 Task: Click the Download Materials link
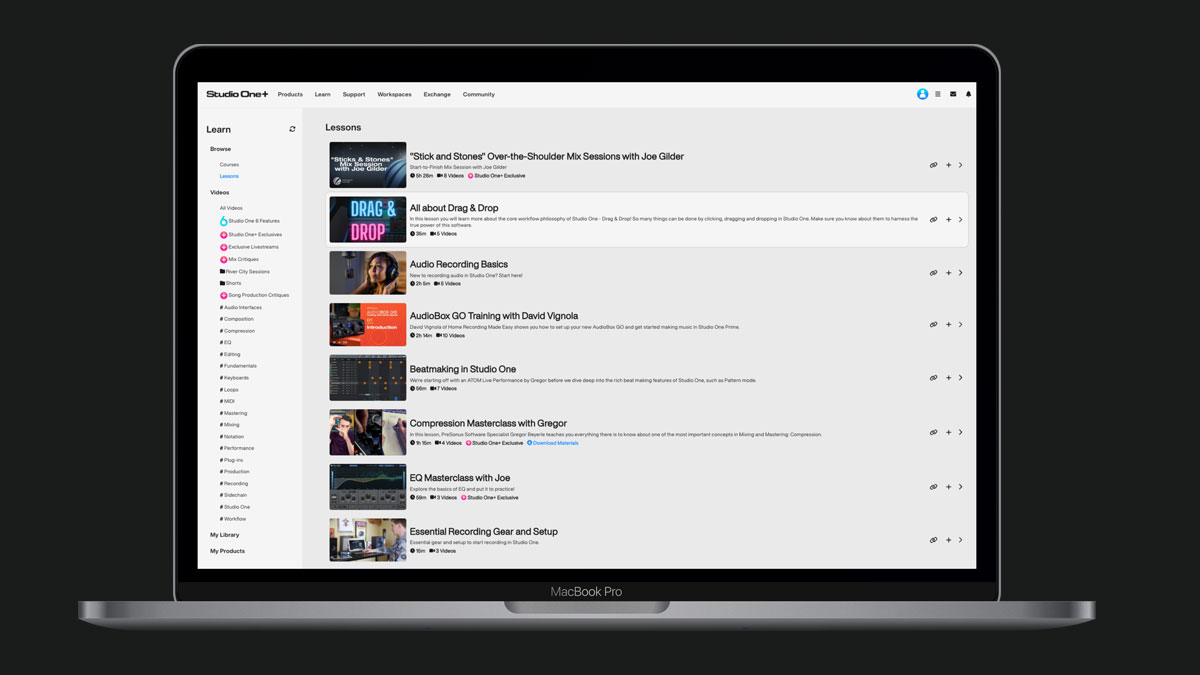point(553,443)
